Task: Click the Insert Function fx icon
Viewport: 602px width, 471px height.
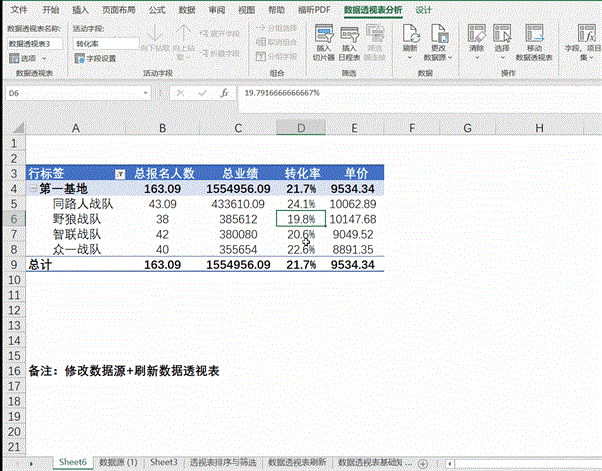Action: (221, 93)
